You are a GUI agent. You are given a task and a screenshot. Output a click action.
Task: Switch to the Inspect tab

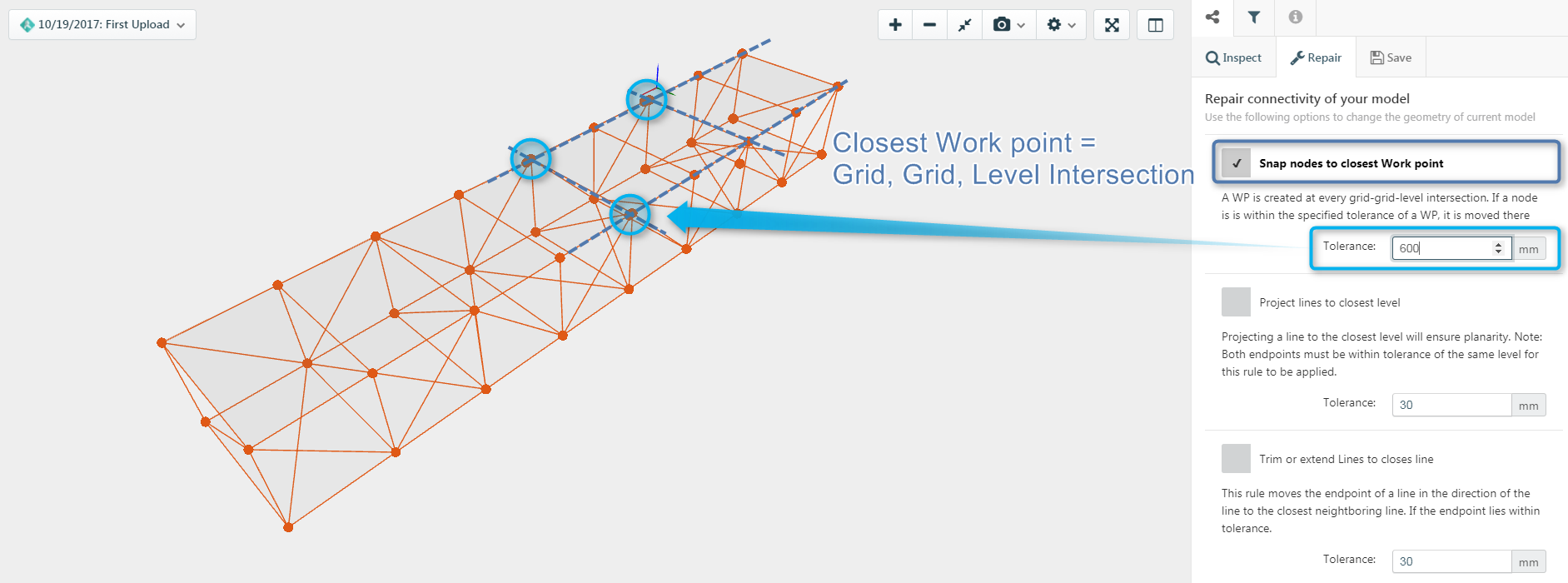1233,57
